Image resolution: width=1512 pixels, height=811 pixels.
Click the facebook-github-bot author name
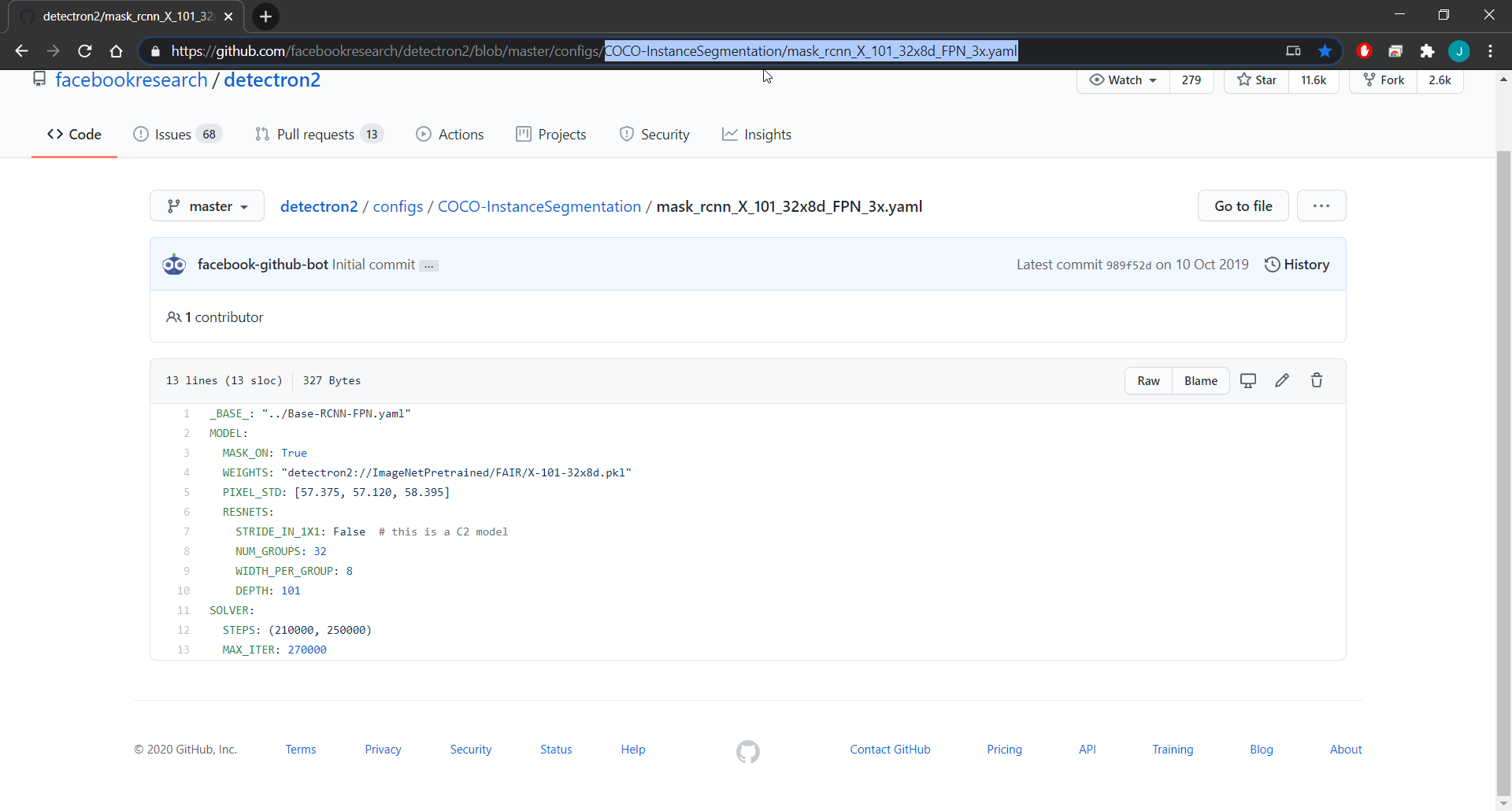pos(263,265)
